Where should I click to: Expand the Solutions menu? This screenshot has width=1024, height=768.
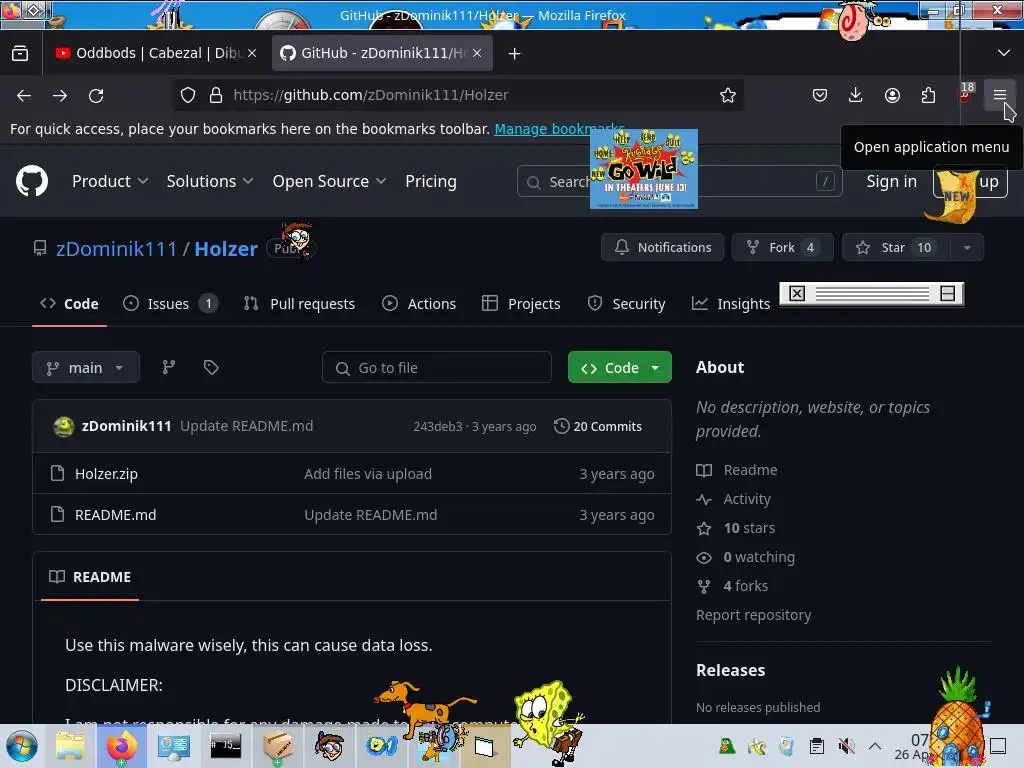point(210,182)
